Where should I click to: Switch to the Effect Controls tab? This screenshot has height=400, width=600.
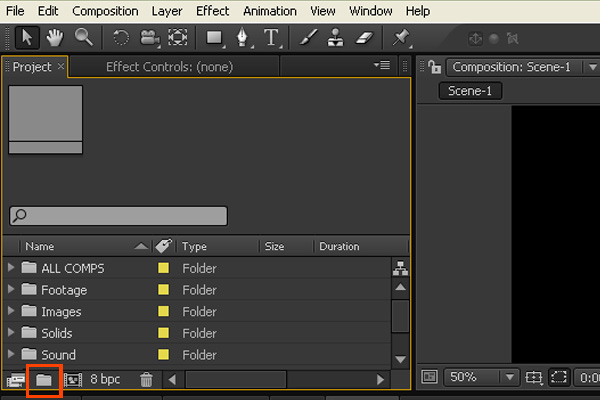point(170,67)
